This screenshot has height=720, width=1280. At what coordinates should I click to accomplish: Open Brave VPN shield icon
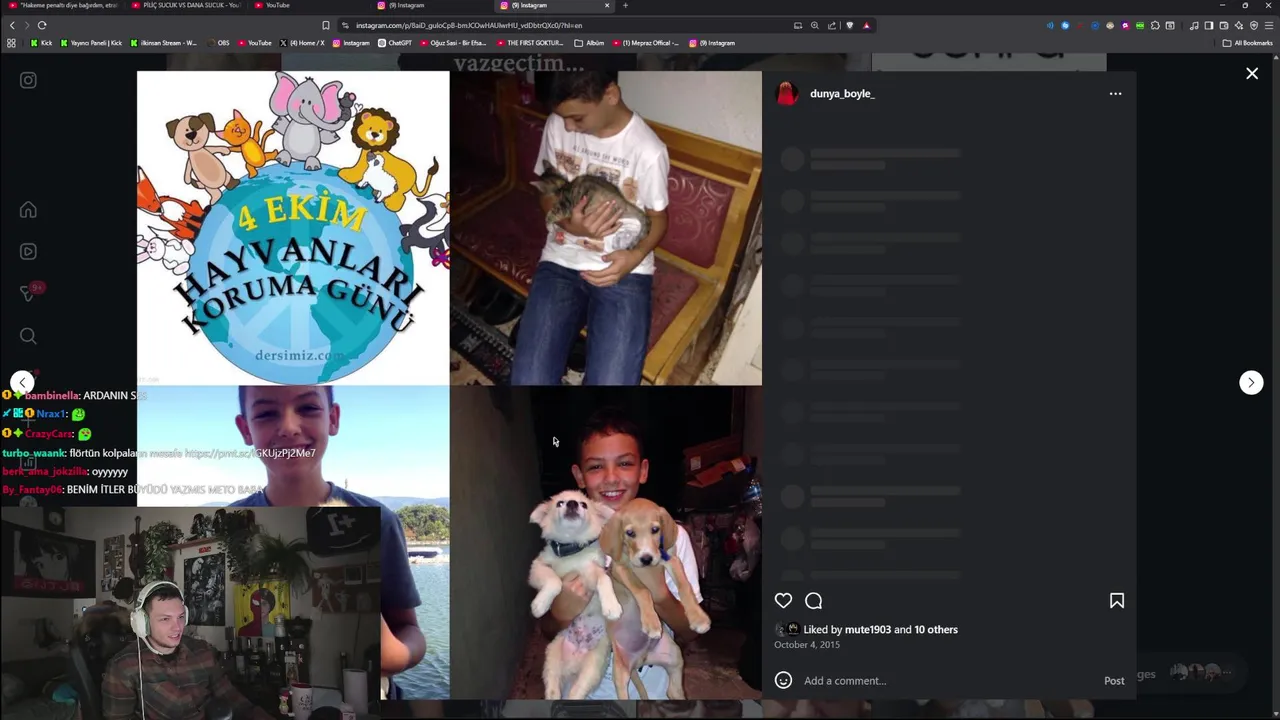point(1254,25)
